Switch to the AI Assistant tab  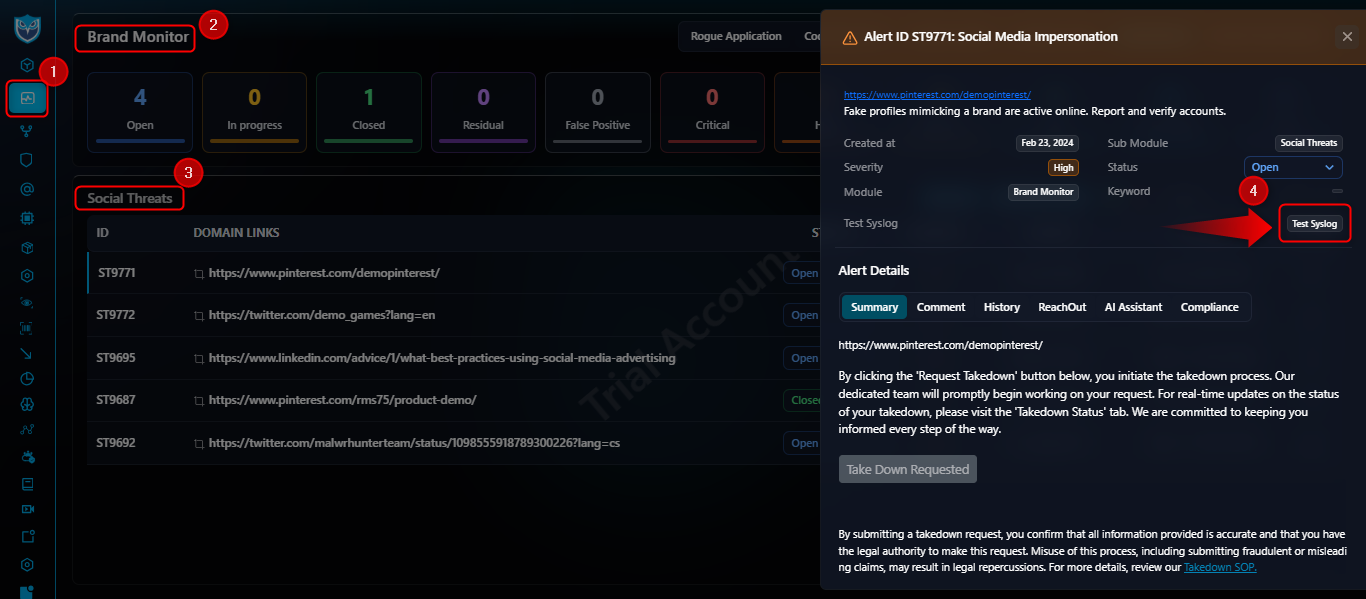coord(1133,307)
